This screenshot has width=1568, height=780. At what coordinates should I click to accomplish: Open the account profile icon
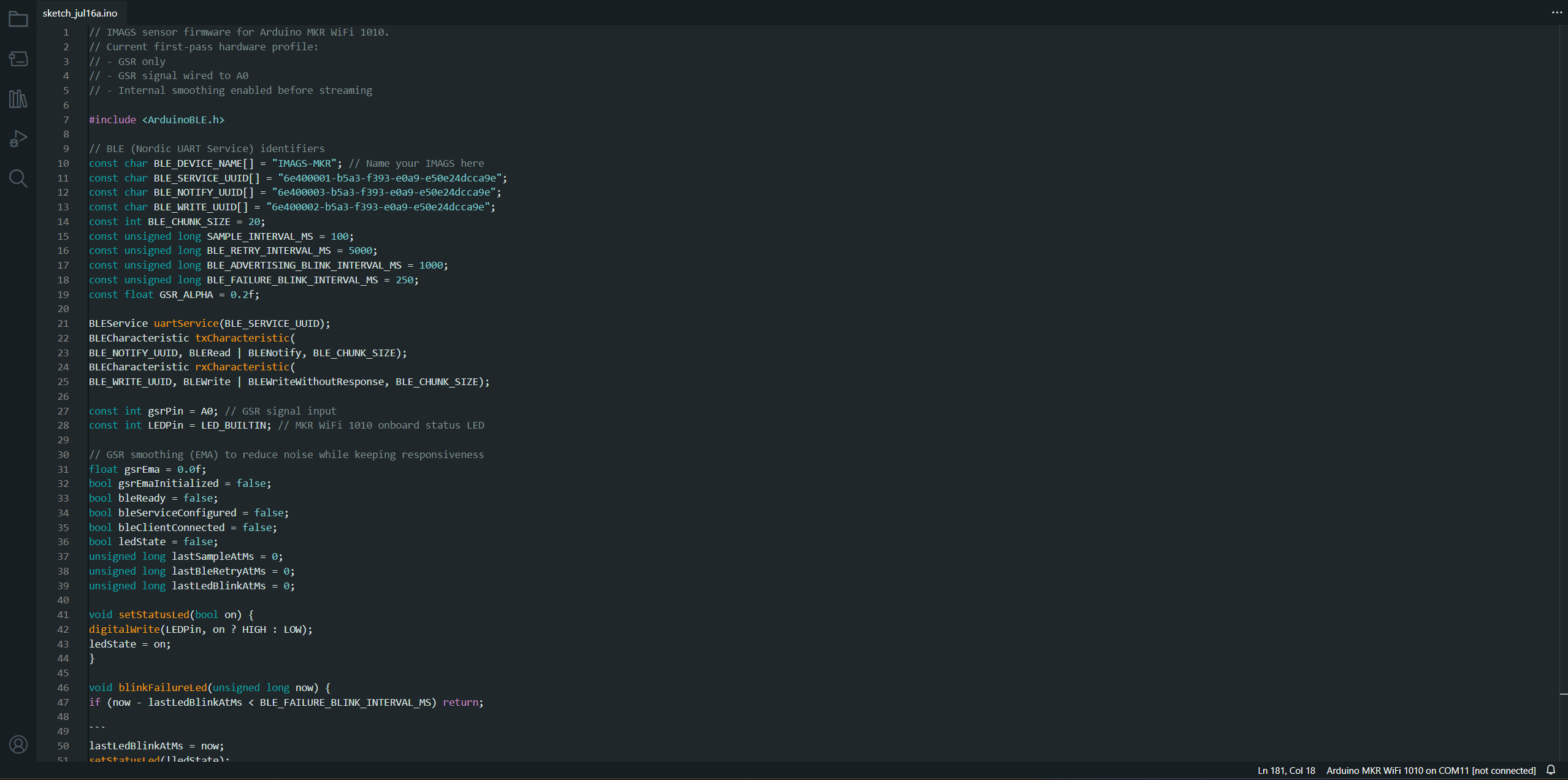click(18, 744)
